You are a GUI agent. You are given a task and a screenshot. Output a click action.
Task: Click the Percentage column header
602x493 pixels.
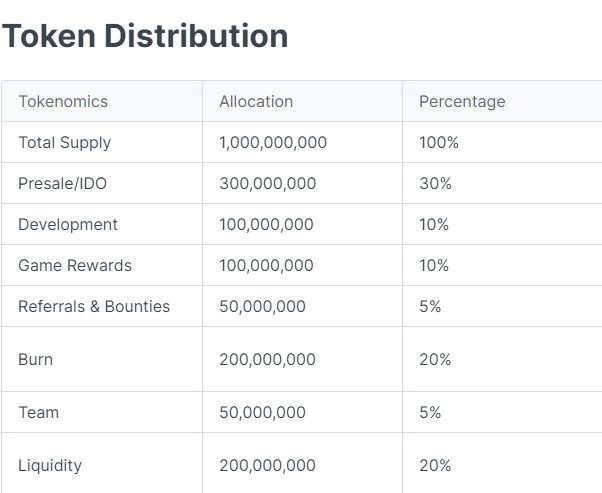tap(462, 101)
